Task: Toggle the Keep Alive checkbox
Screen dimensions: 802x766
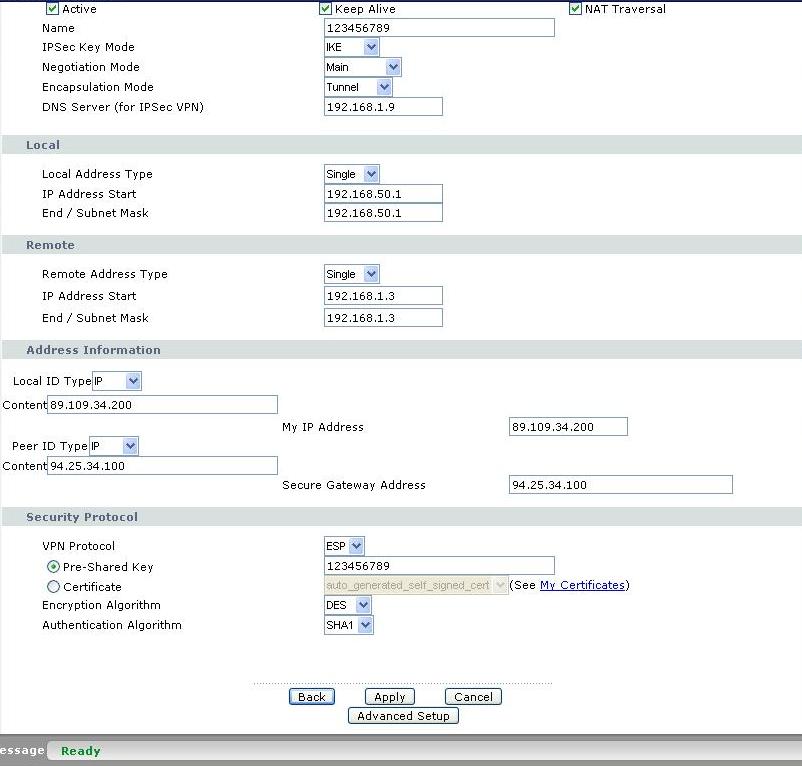Action: click(325, 9)
